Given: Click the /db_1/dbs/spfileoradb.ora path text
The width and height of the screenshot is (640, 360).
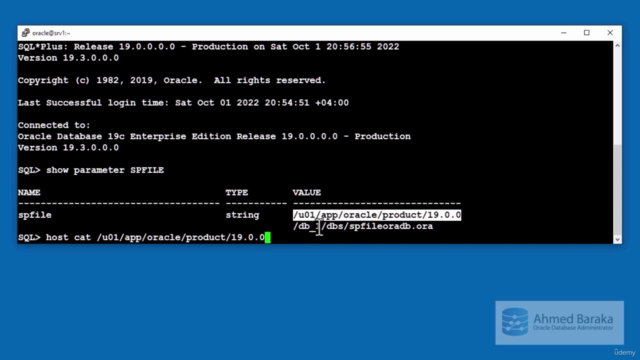Looking at the screenshot, I should (363, 226).
